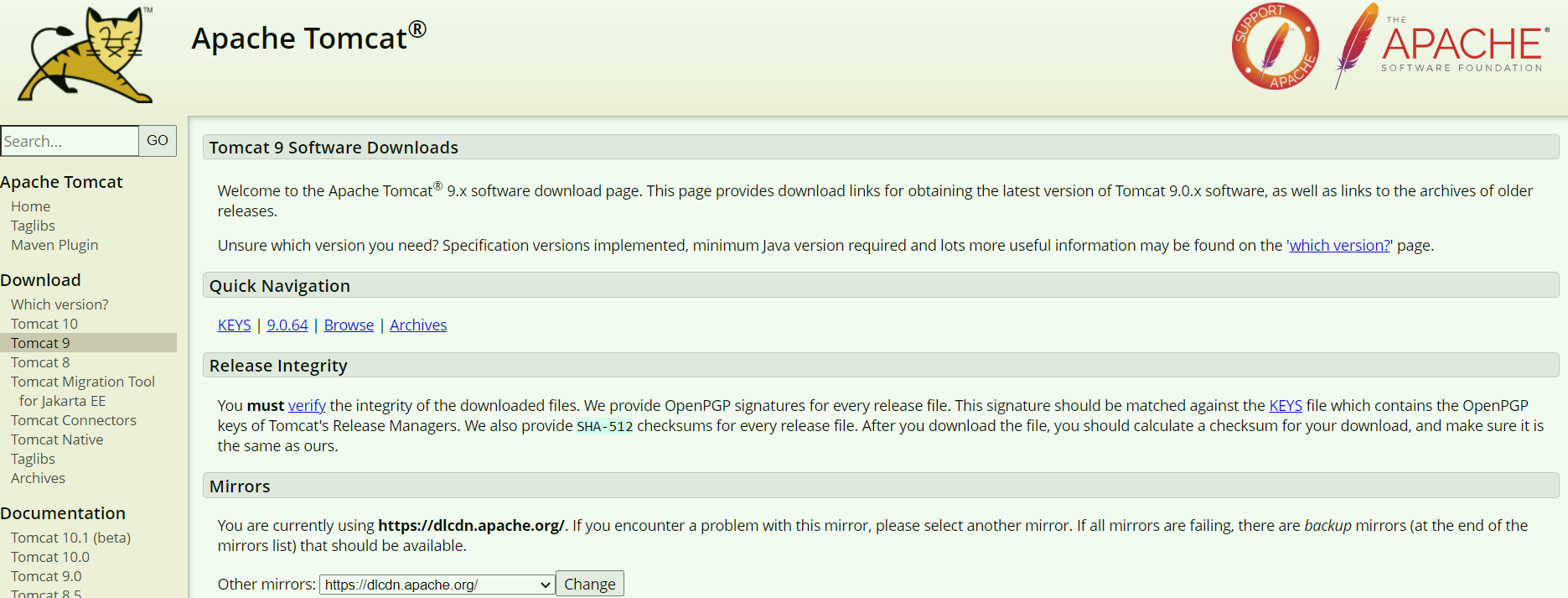Viewport: 1568px width, 598px height.
Task: Focus the Search input field
Action: 70,141
